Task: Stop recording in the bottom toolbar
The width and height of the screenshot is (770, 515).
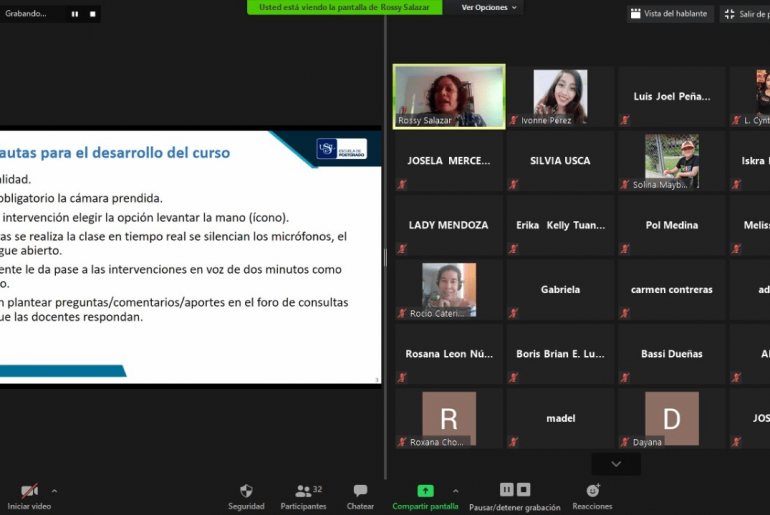Action: (522, 490)
